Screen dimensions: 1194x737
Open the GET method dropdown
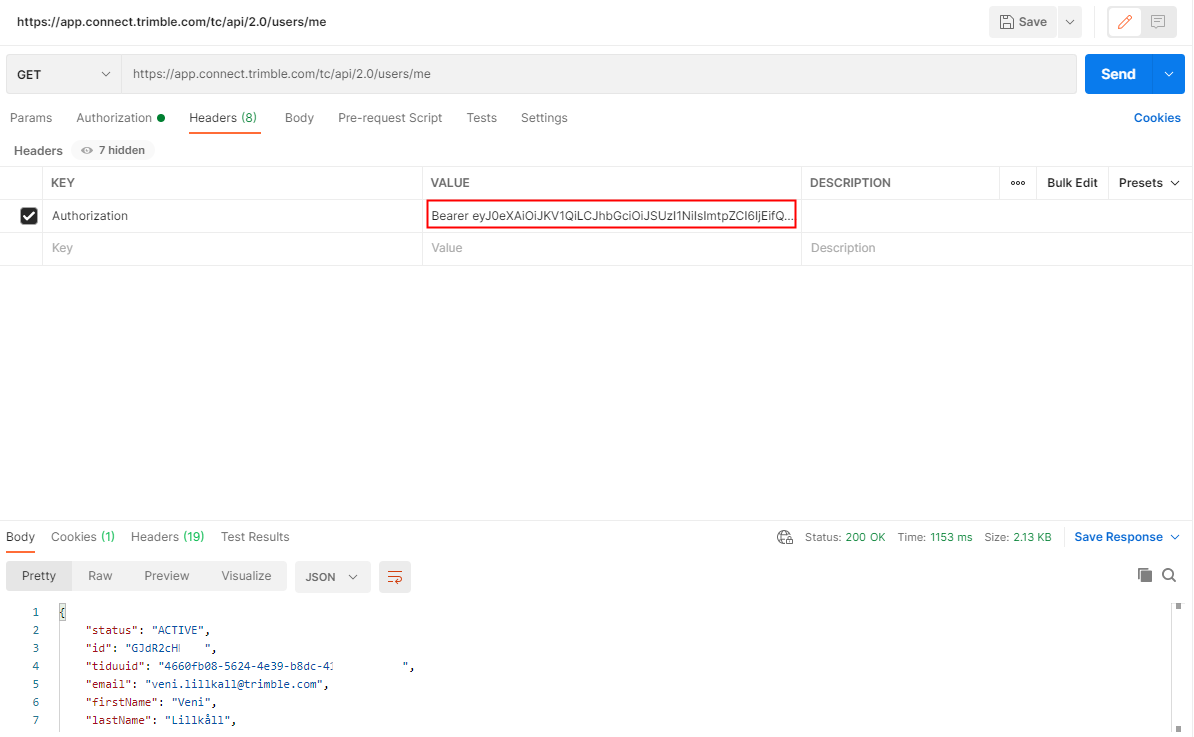(64, 74)
